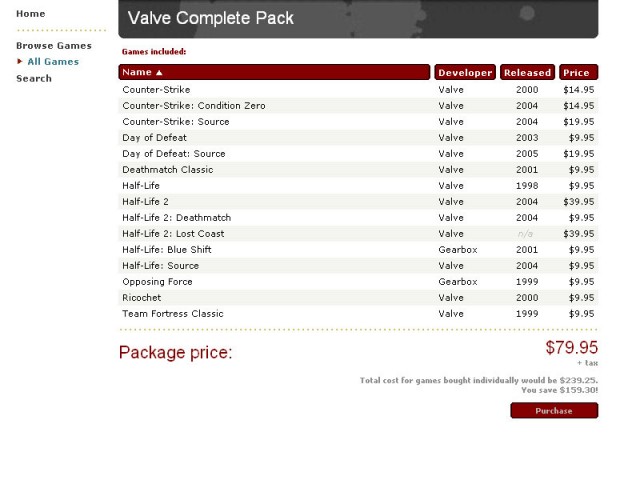Open the Home link in sidebar
The height and width of the screenshot is (480, 640).
pos(31,13)
